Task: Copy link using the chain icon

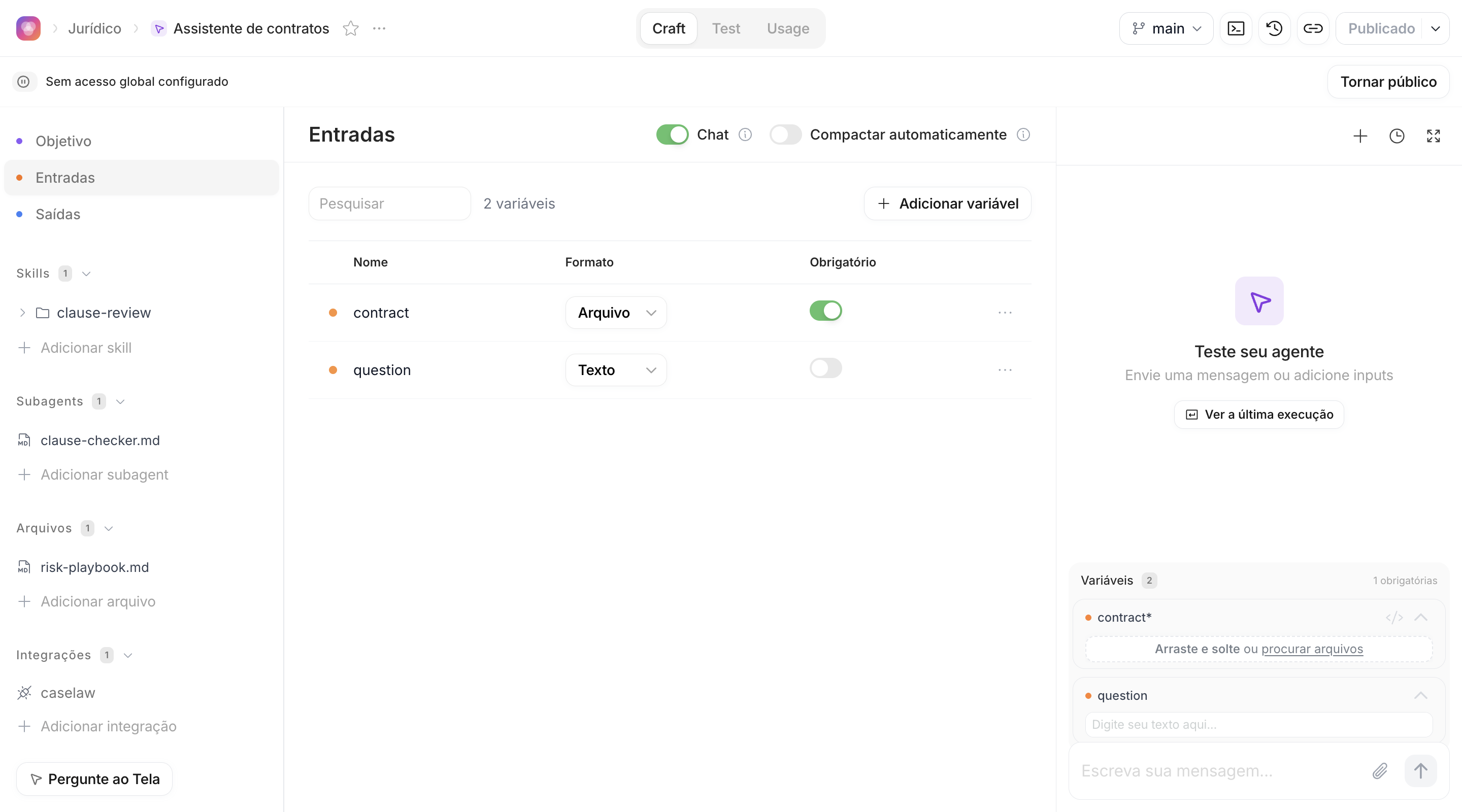Action: pyautogui.click(x=1313, y=28)
